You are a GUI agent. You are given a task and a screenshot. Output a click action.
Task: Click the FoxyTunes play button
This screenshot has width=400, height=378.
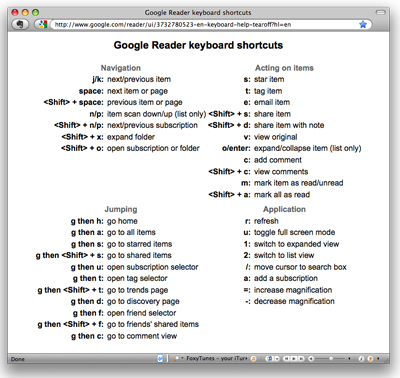click(294, 359)
